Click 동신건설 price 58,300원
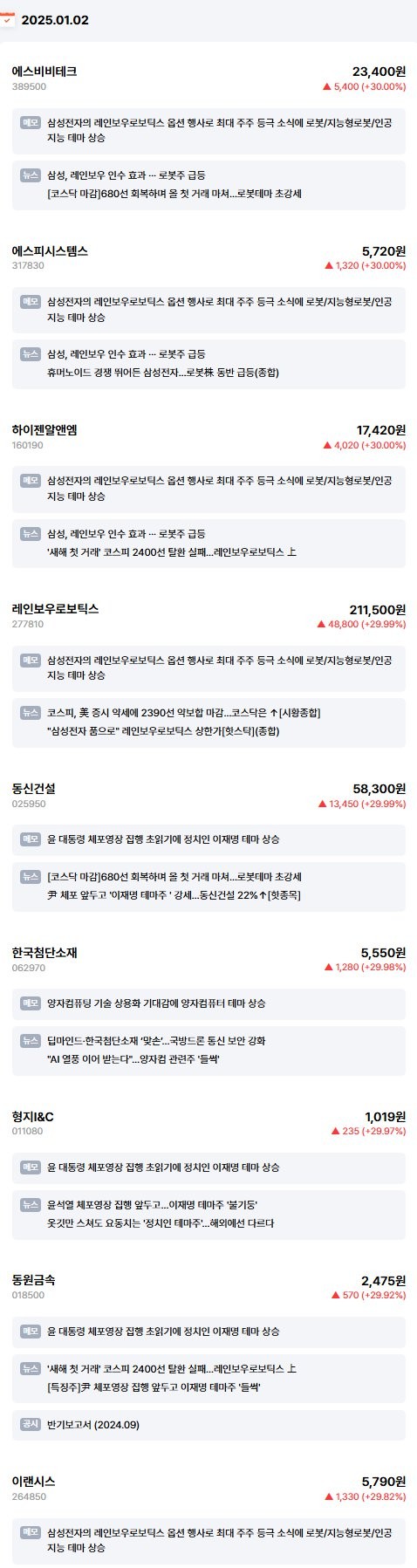The width and height of the screenshot is (417, 1568). coord(379,789)
